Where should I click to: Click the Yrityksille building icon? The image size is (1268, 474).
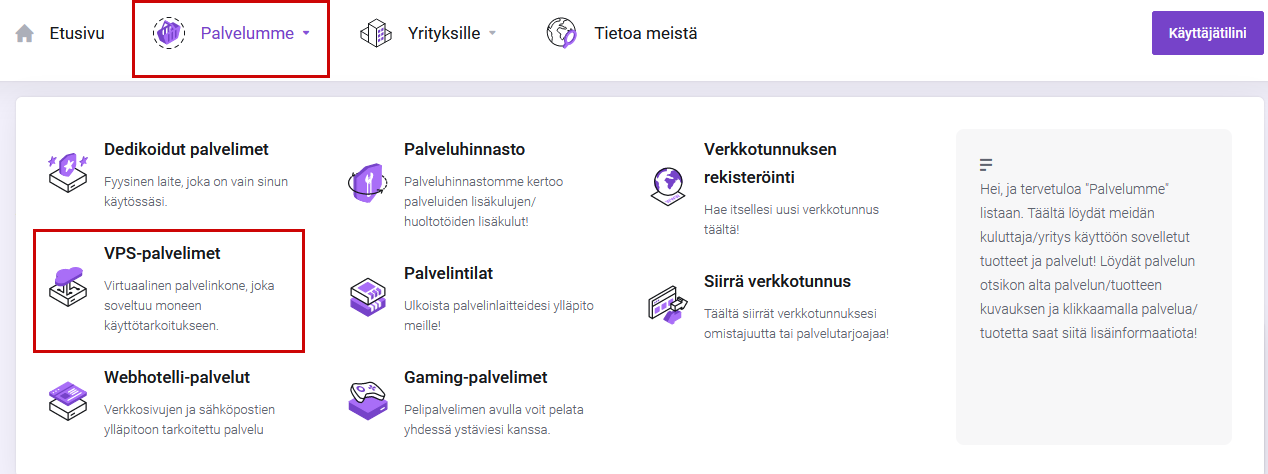tap(377, 33)
